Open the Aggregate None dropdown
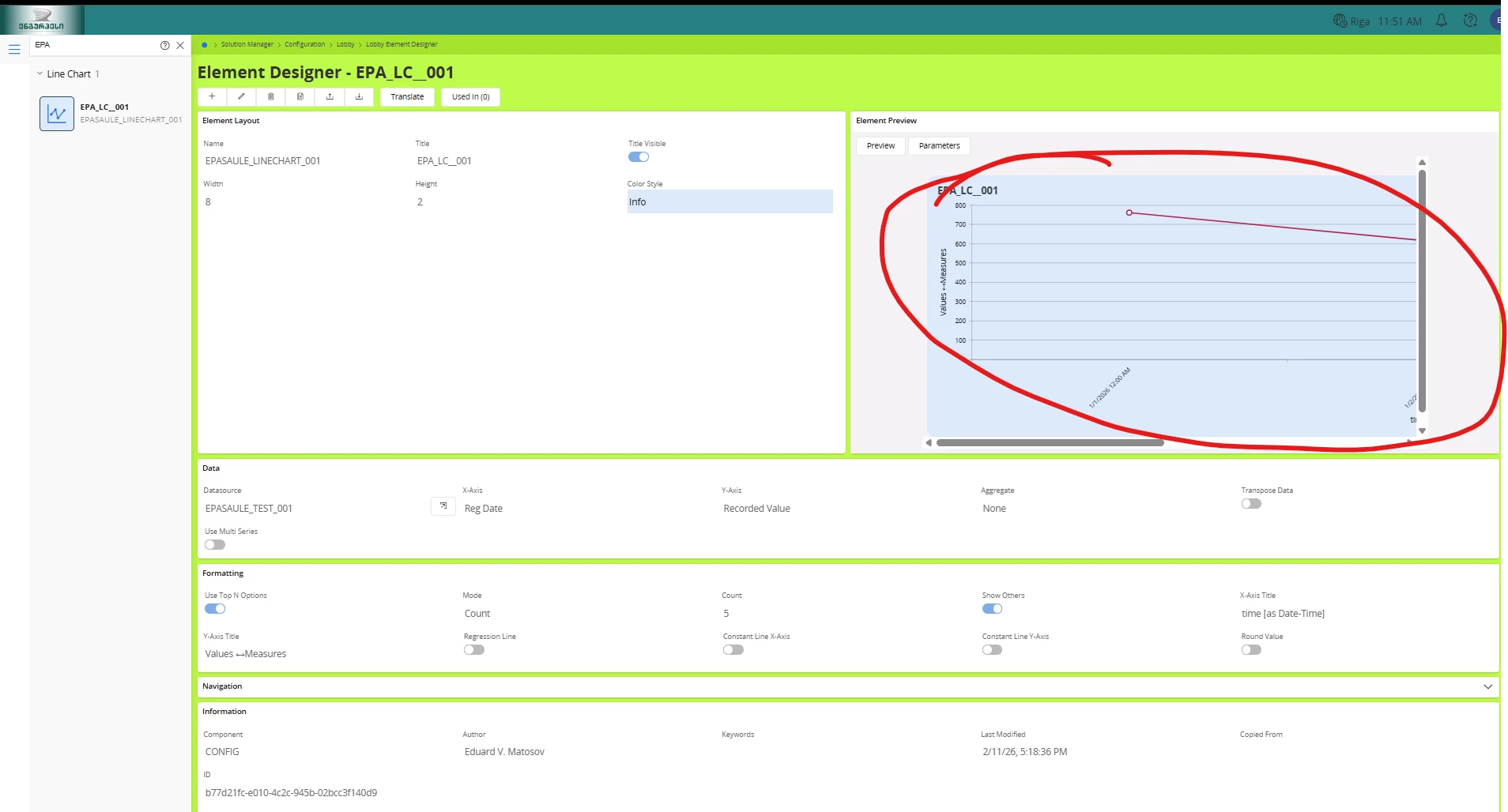1508x812 pixels. [1106, 509]
